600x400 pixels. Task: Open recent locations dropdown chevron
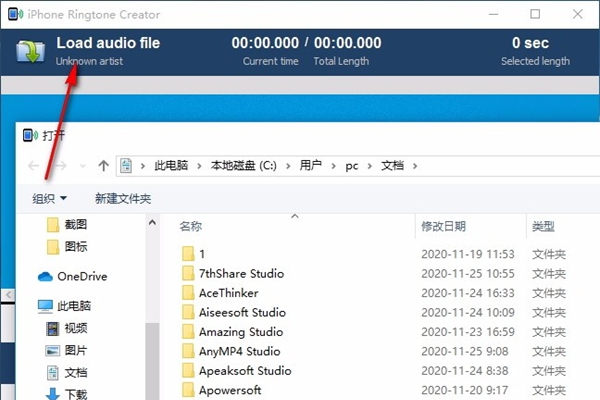coord(82,166)
